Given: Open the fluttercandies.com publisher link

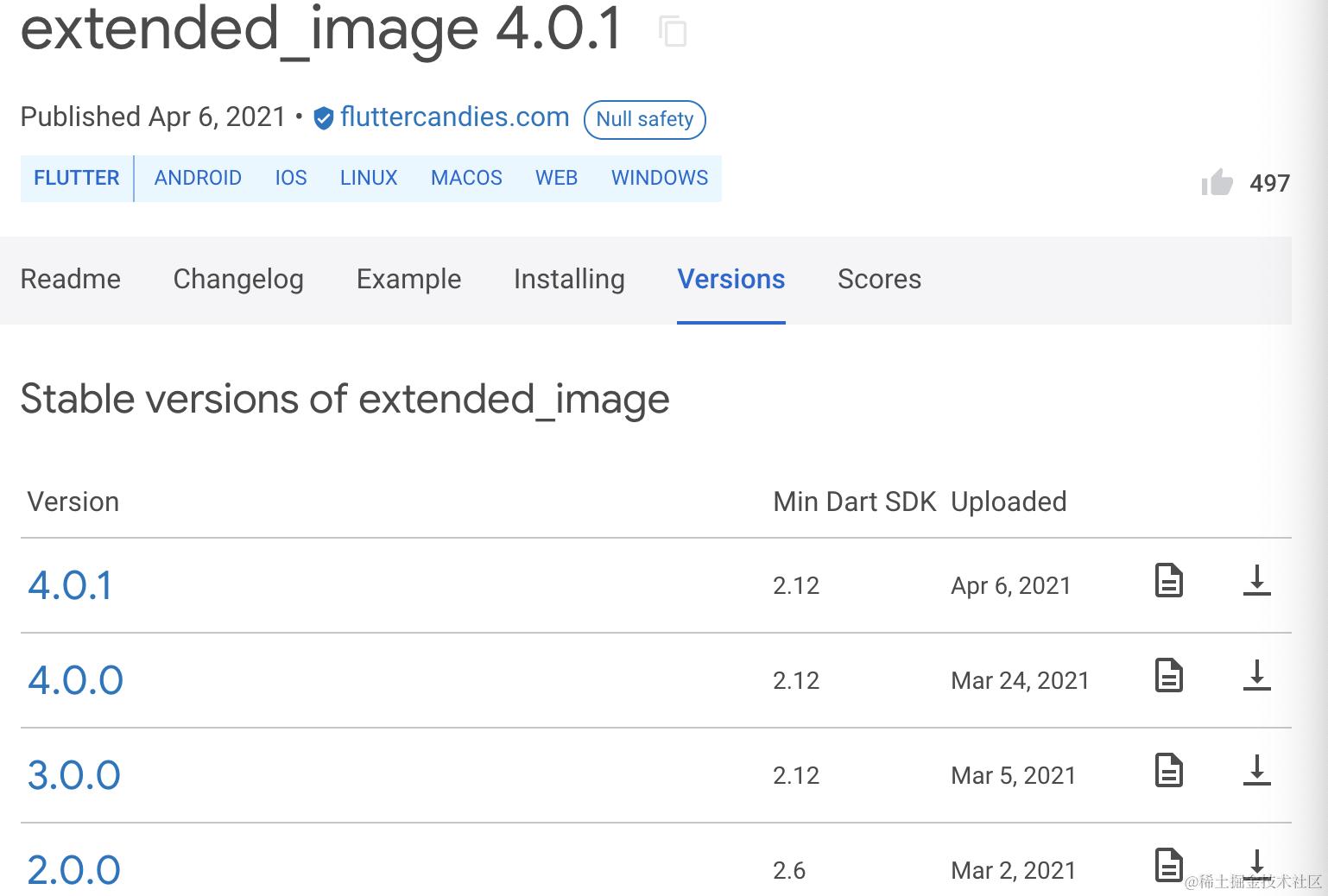Looking at the screenshot, I should pos(455,117).
